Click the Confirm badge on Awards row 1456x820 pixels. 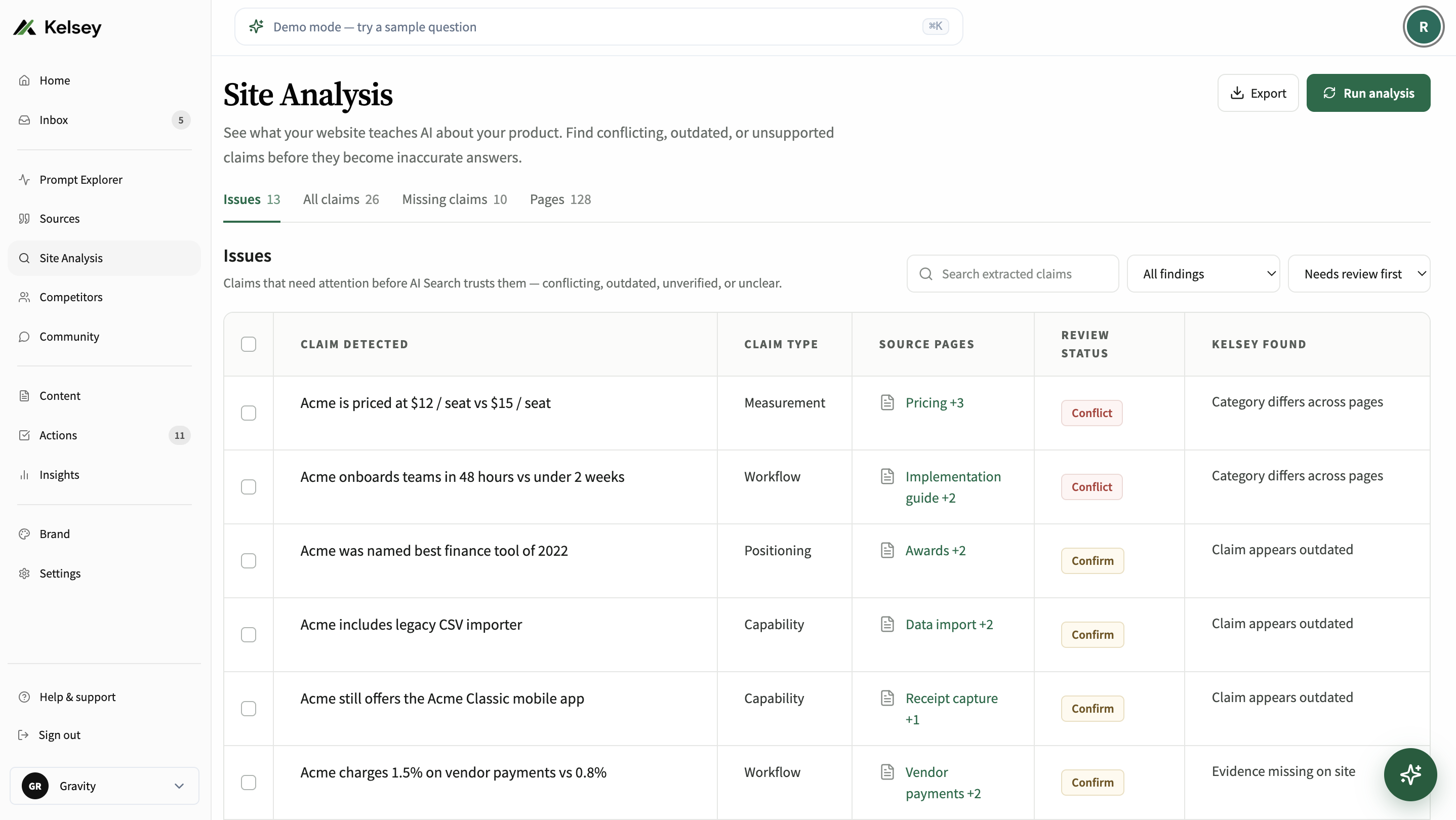point(1092,561)
